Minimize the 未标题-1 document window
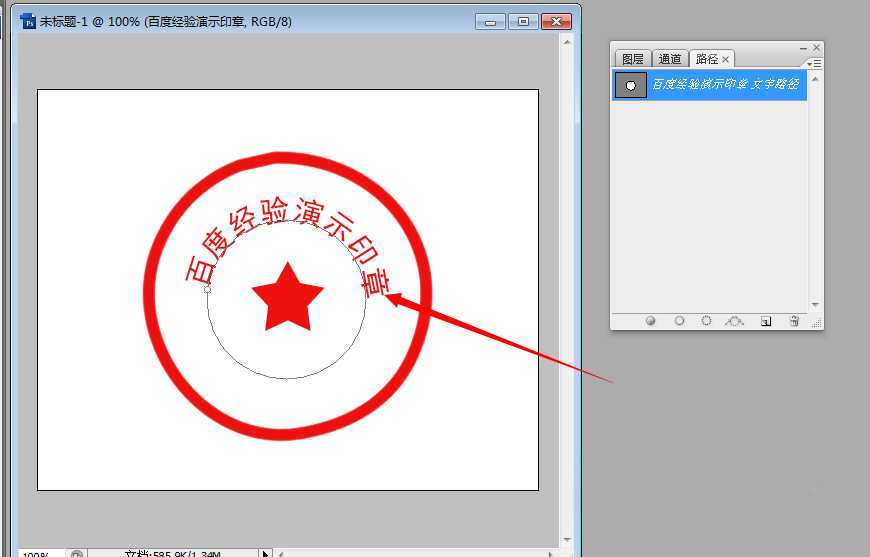 tap(490, 20)
